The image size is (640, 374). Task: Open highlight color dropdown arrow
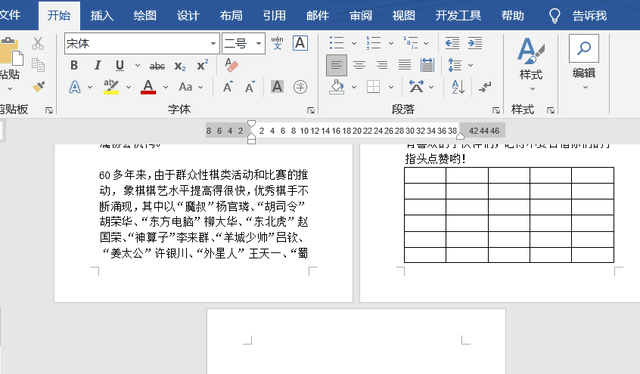[129, 87]
